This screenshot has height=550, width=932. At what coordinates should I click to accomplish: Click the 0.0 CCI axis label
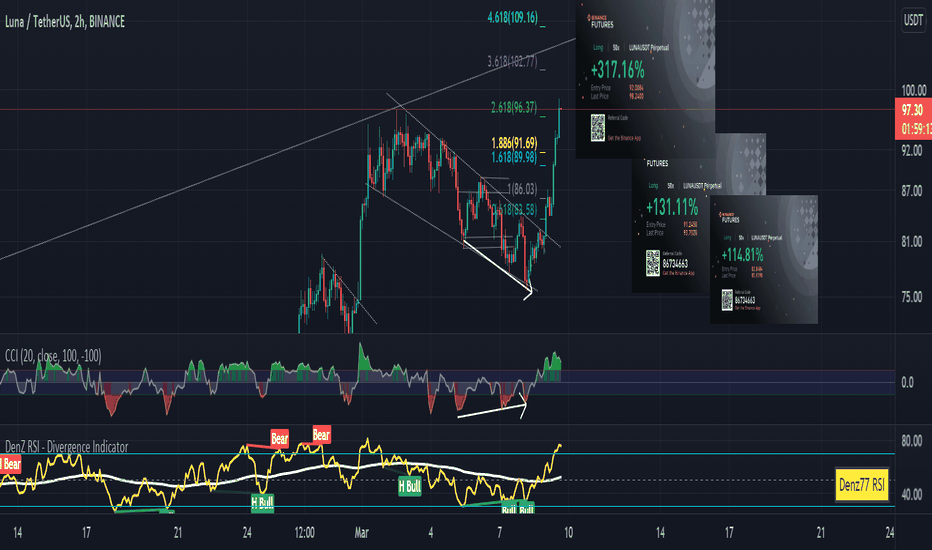(907, 382)
